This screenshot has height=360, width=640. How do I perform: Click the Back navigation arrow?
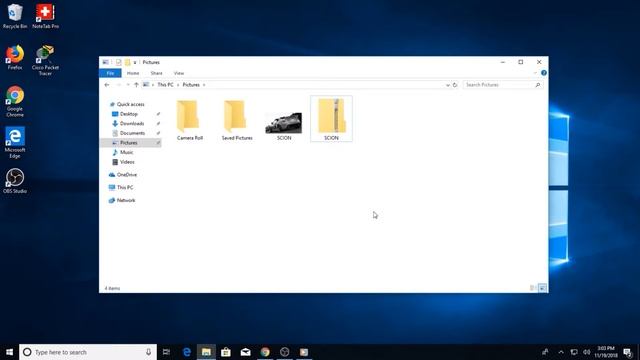point(107,85)
